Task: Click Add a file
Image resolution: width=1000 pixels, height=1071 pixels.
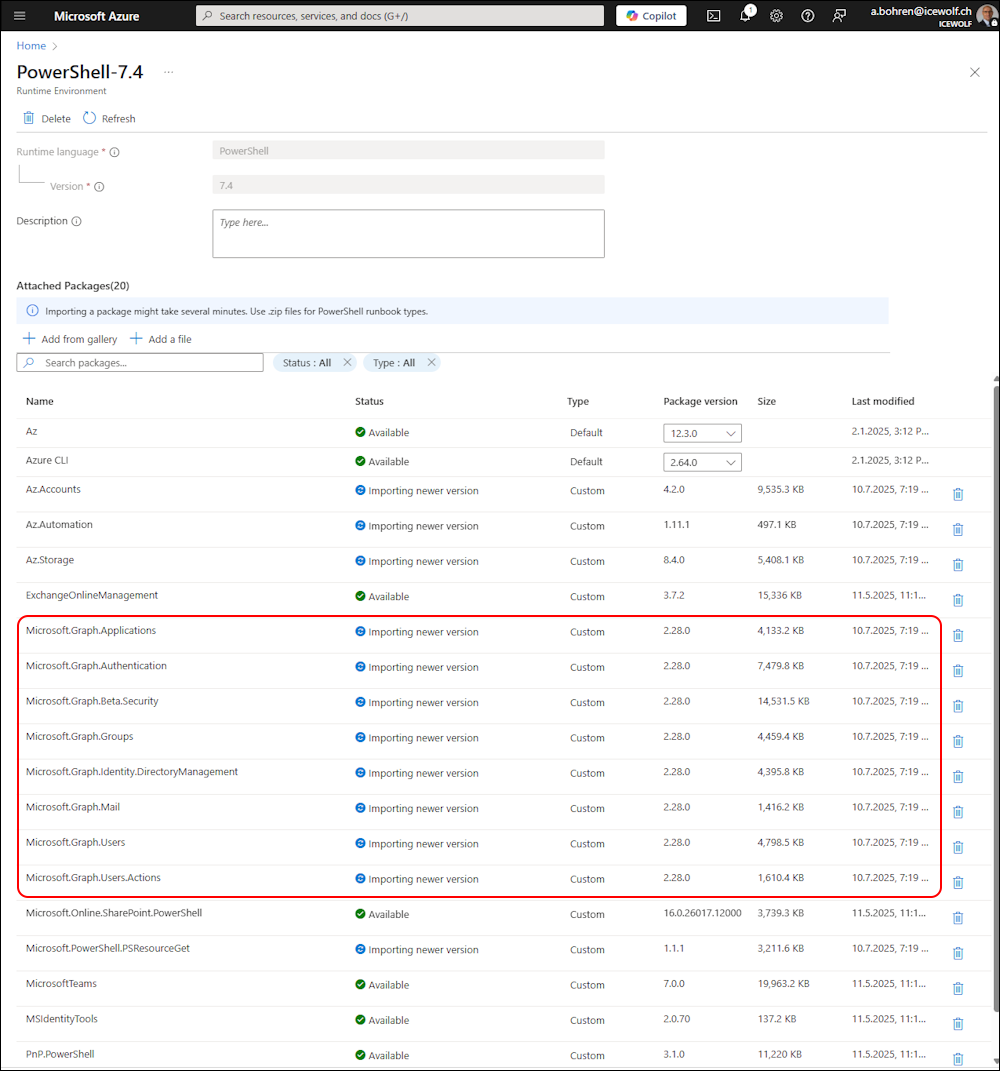Action: click(161, 339)
